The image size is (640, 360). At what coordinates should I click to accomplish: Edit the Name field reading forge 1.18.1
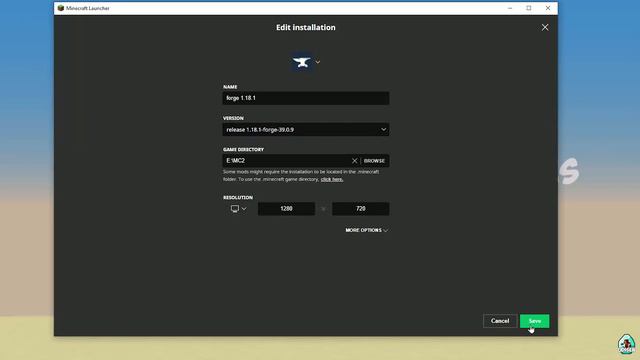pos(306,98)
